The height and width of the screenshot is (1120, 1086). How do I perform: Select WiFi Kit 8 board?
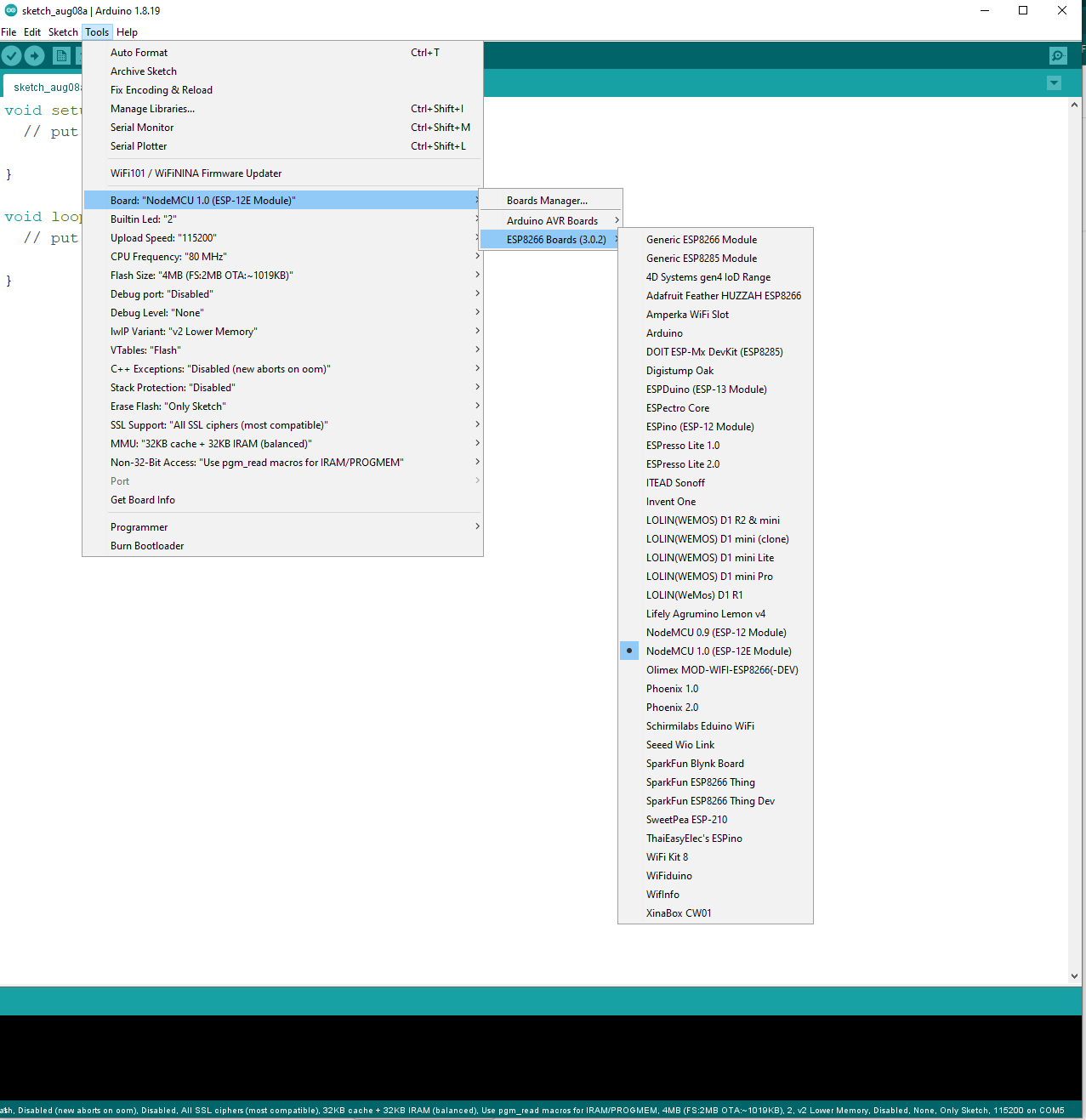pos(715,857)
